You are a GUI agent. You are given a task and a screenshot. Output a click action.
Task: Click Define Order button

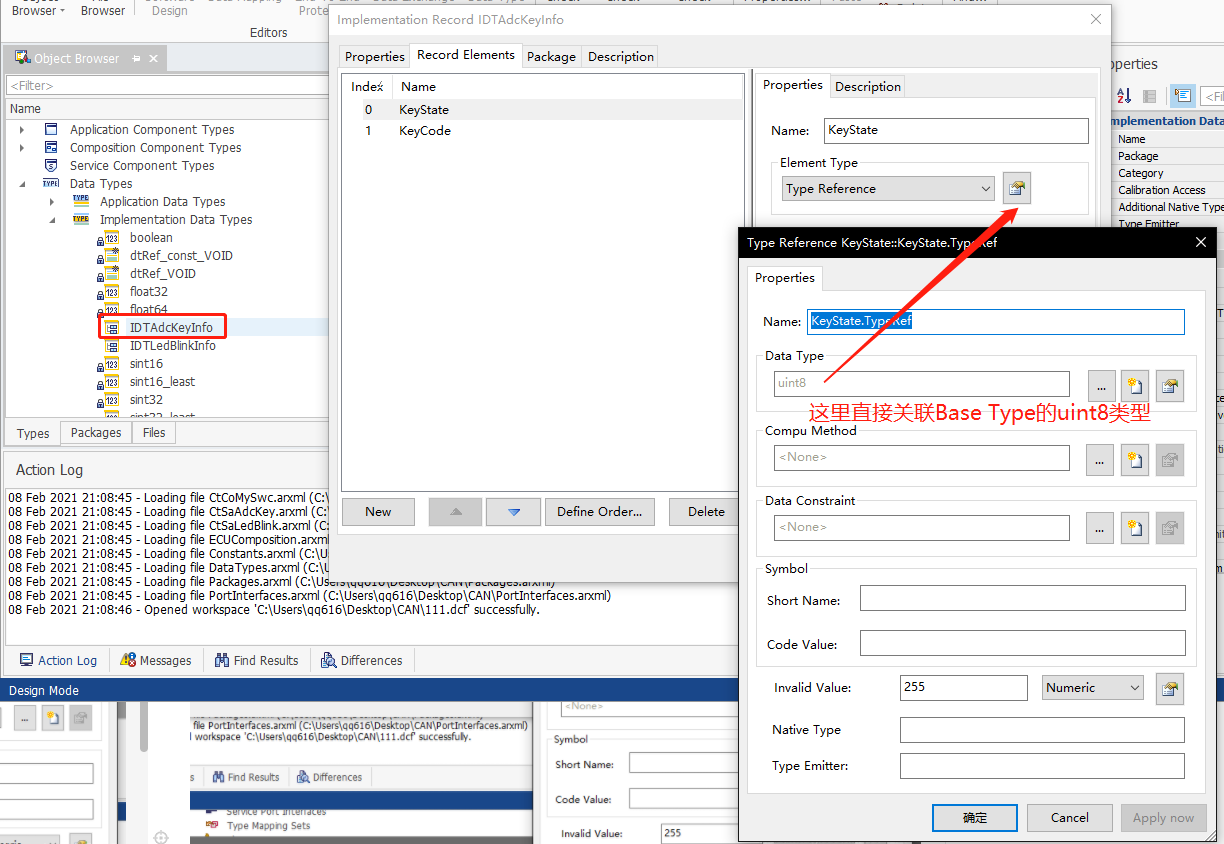[x=599, y=511]
